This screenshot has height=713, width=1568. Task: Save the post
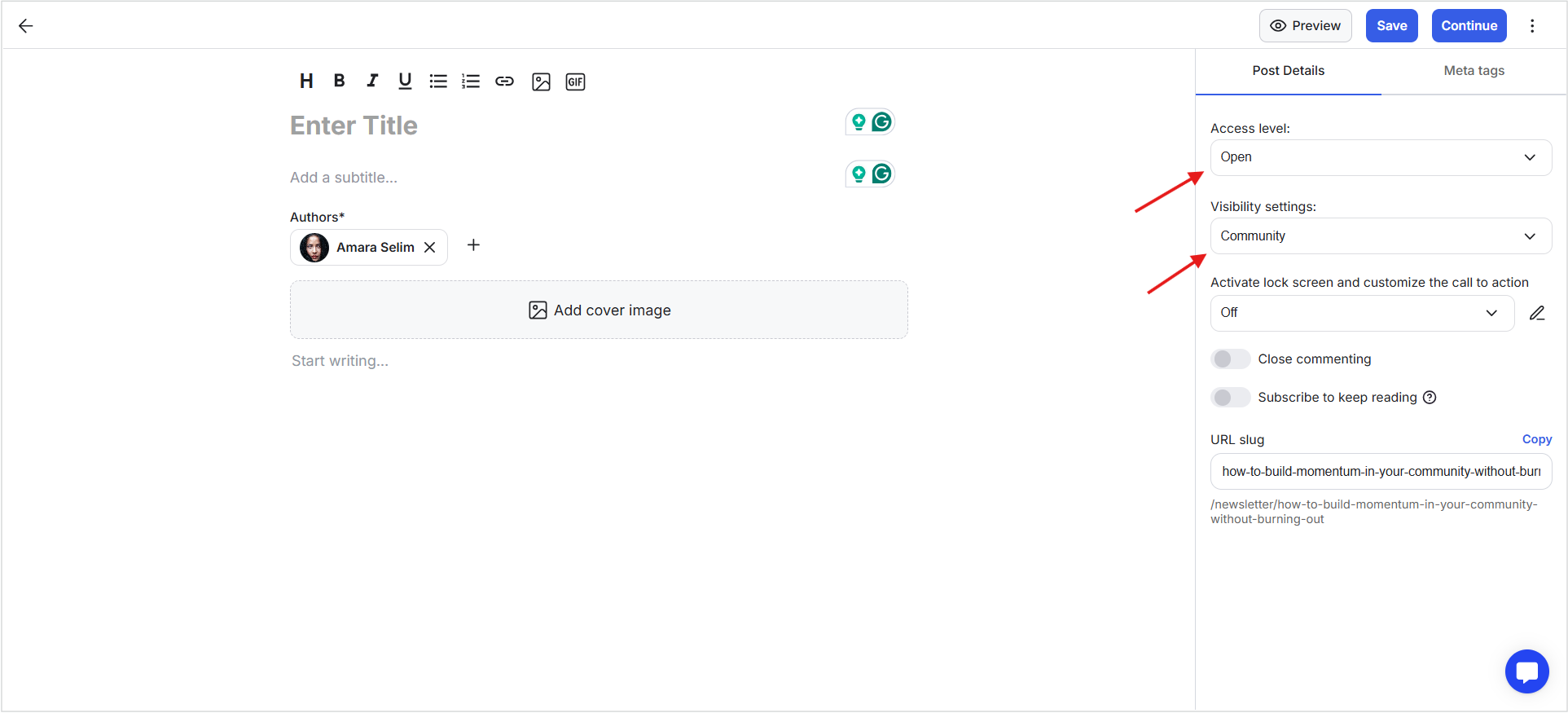tap(1391, 26)
